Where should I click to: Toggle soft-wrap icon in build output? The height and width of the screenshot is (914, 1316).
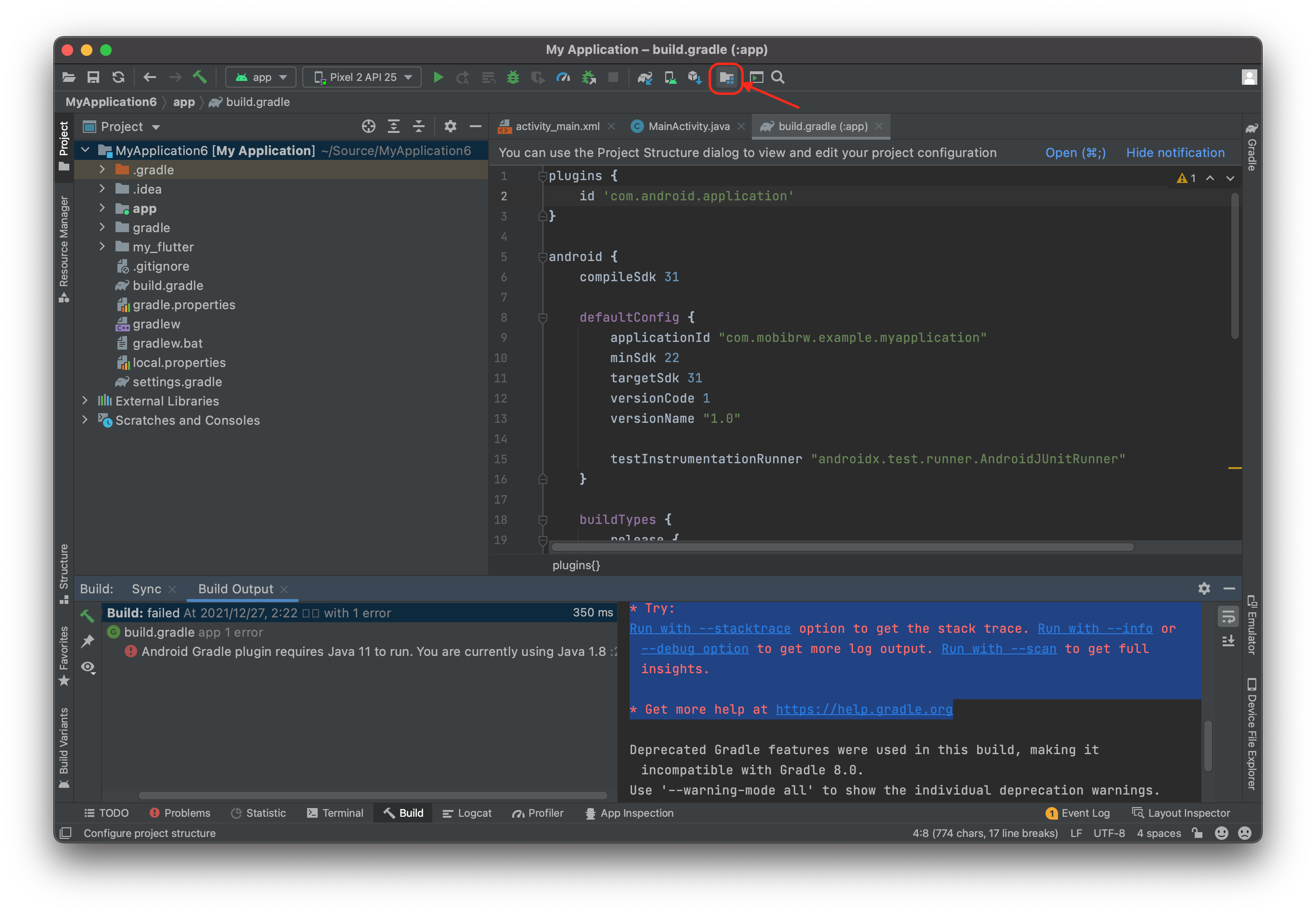point(1228,617)
